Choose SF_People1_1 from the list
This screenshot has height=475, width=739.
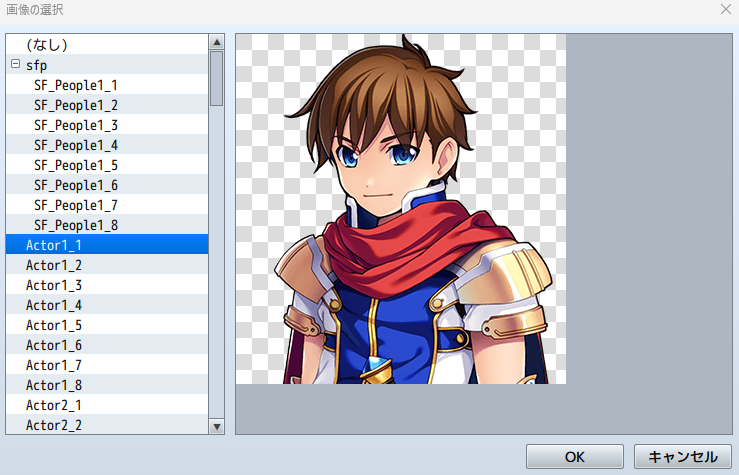point(76,85)
